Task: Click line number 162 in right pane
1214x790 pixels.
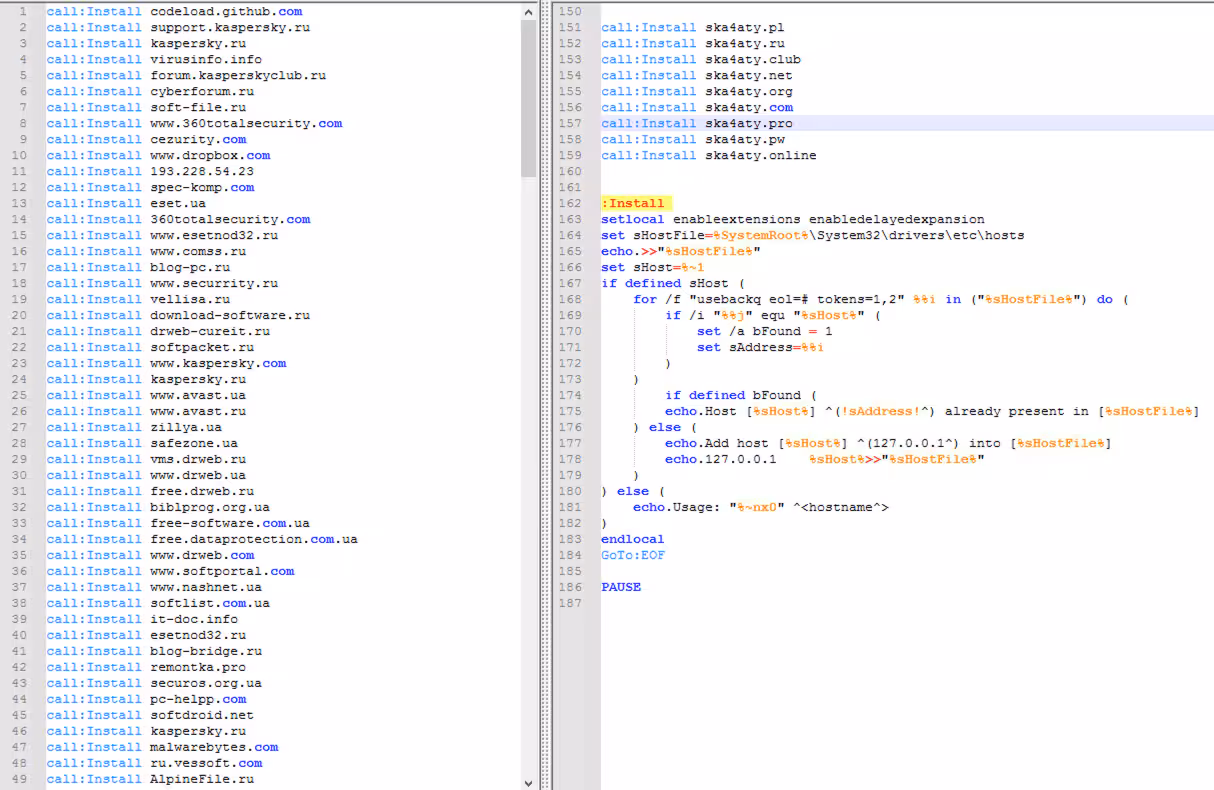Action: pyautogui.click(x=570, y=203)
